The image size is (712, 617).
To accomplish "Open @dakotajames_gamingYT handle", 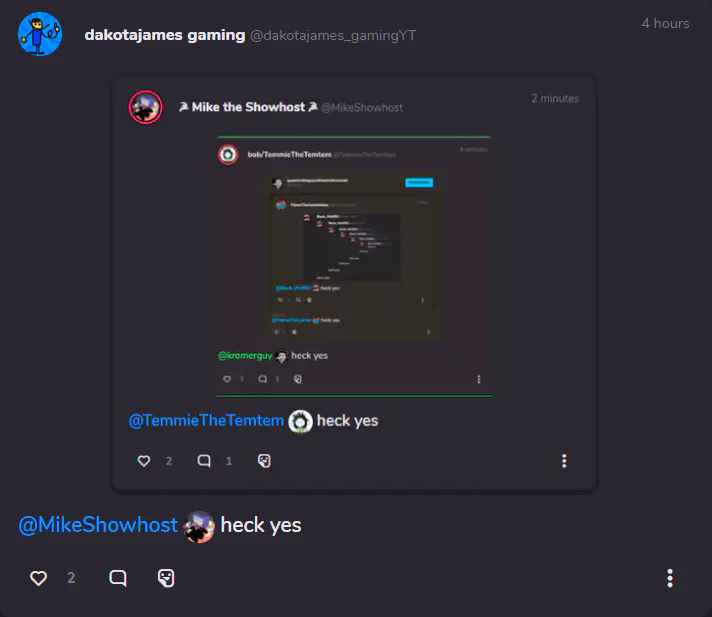I will coord(333,35).
